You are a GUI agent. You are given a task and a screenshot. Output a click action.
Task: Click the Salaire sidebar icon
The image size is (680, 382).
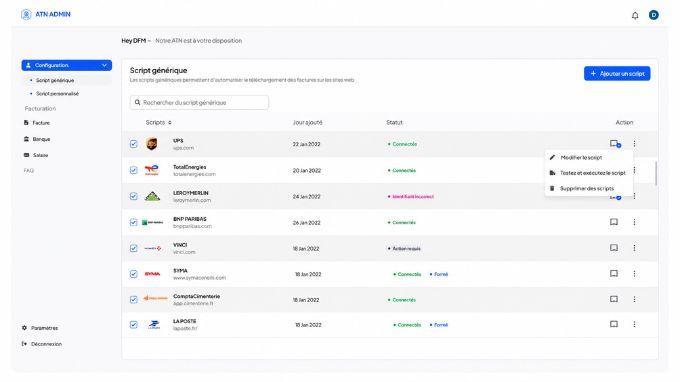26,155
